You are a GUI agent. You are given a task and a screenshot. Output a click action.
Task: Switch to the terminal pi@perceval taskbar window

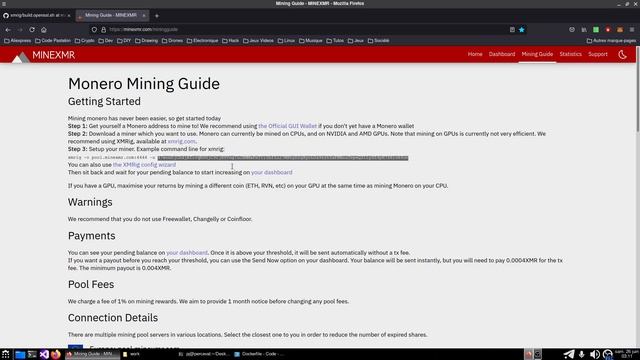204,354
